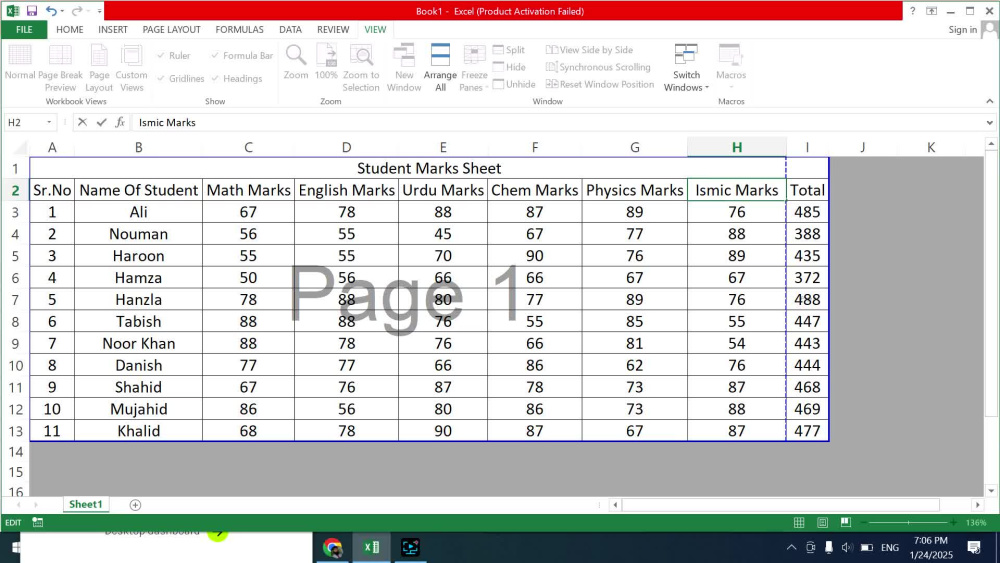1000x563 pixels.
Task: Collapse the ribbon with the arrow
Action: (x=989, y=101)
